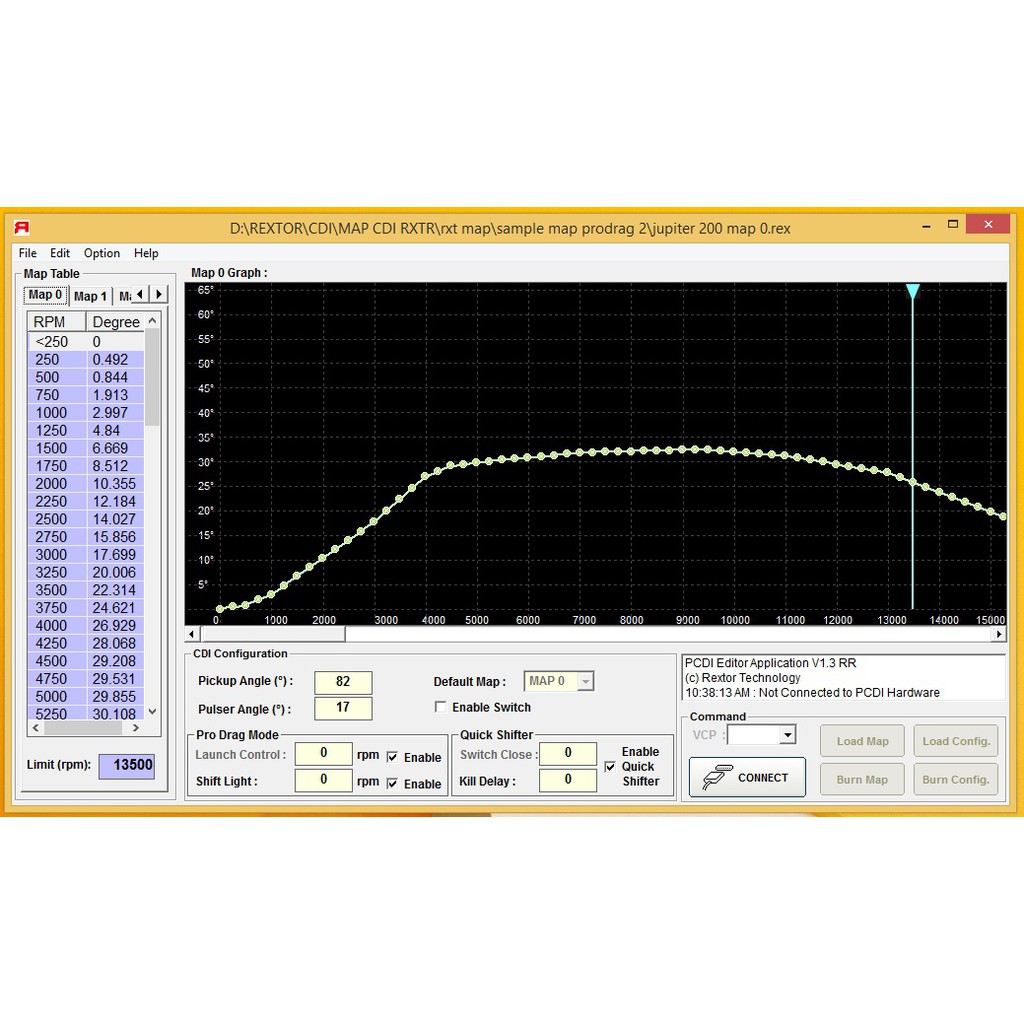
Task: Click the map table scroll down arrow
Action: click(x=152, y=711)
